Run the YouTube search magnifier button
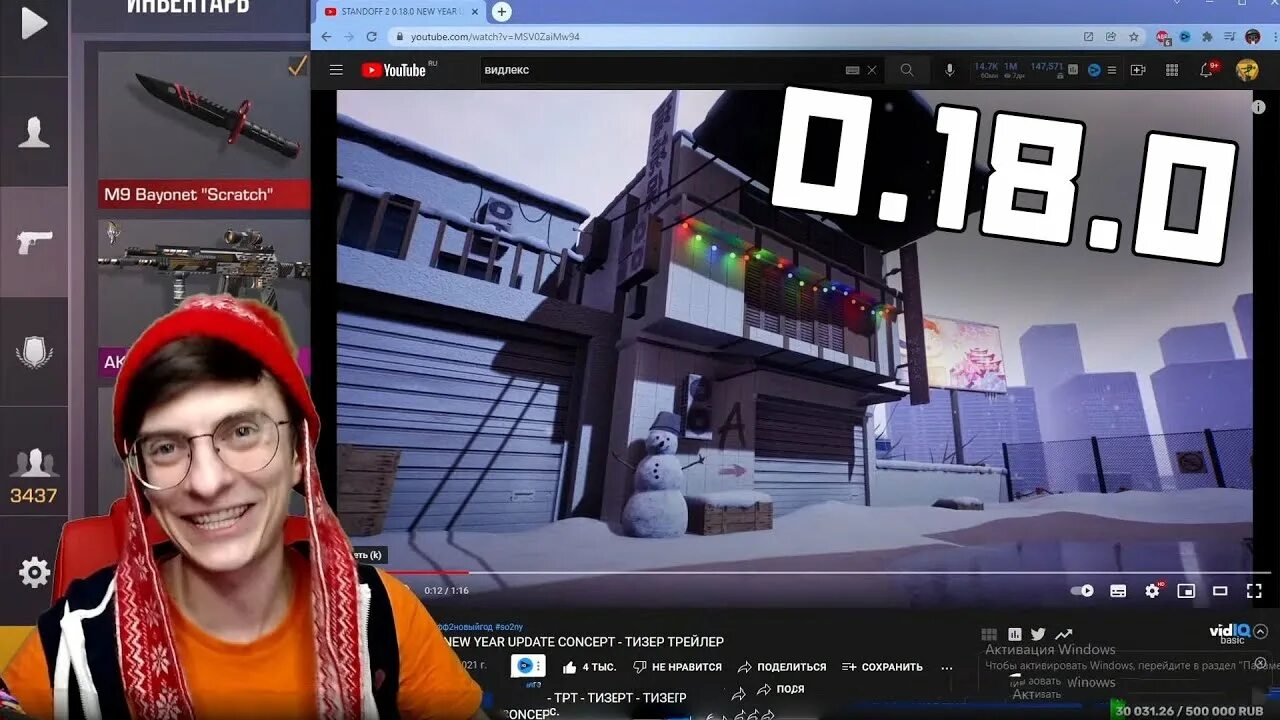 point(907,70)
